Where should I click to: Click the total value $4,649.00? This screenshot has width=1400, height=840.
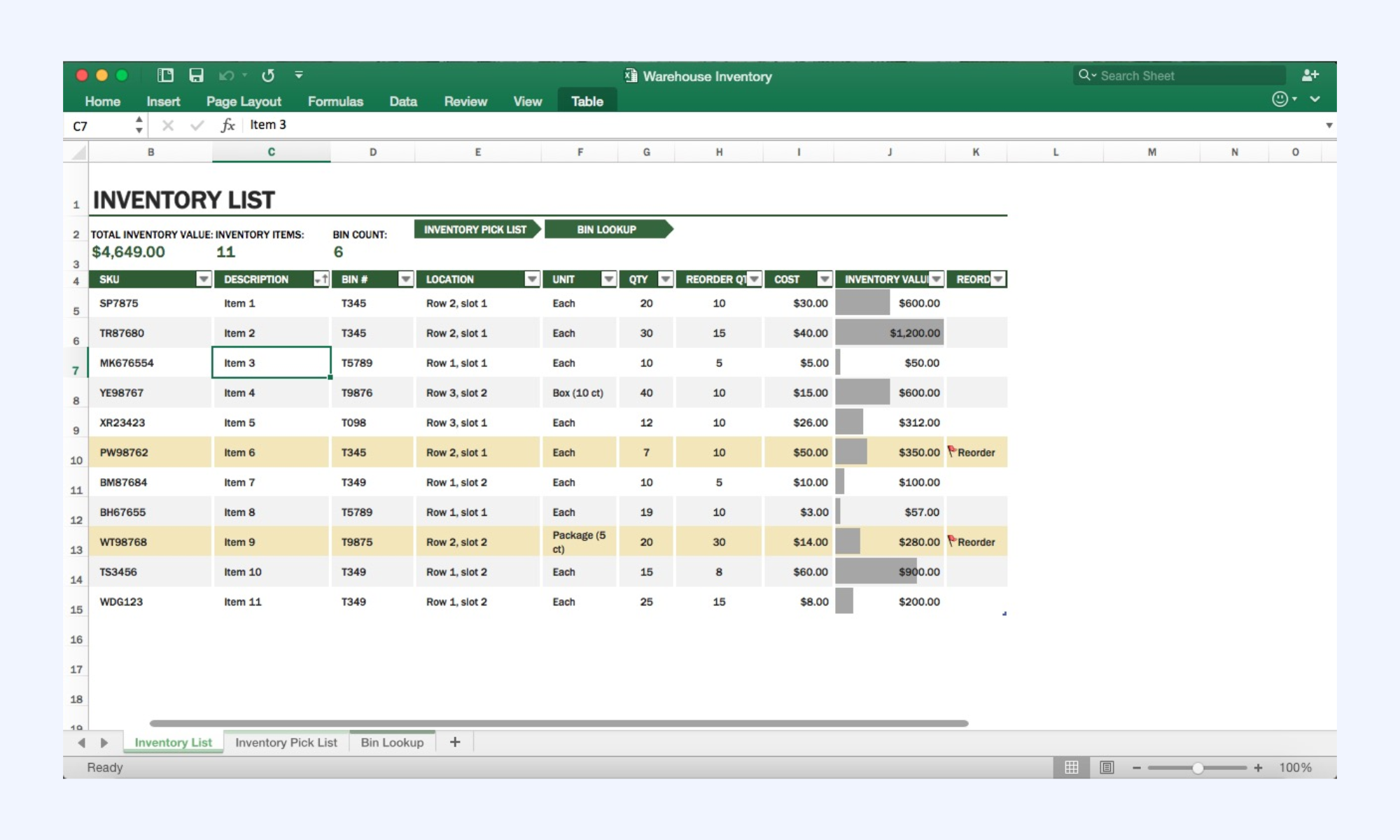(128, 252)
